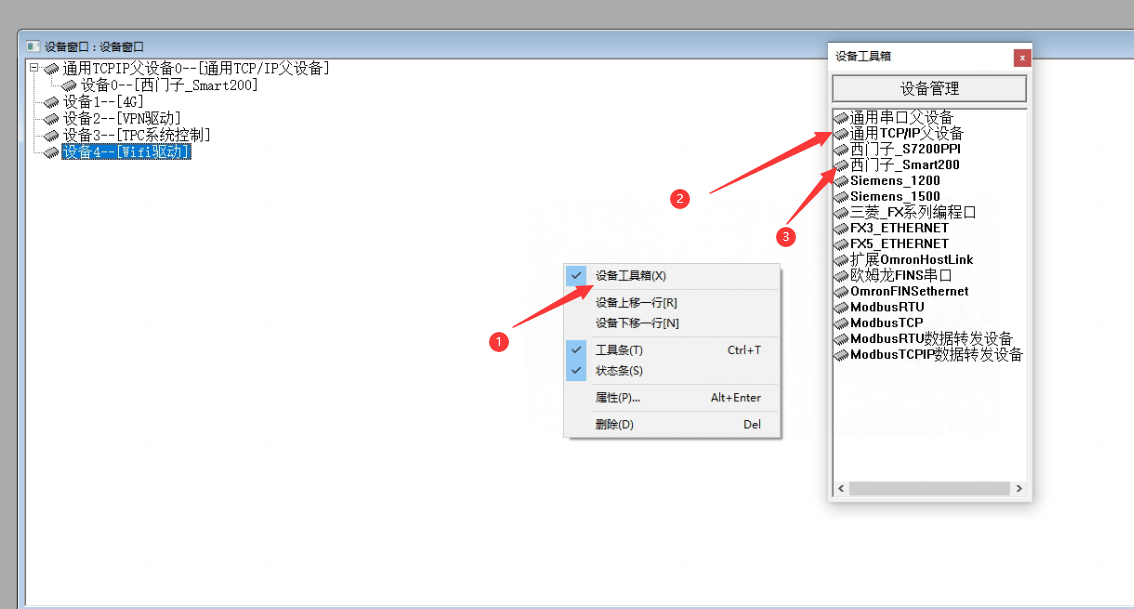
Task: Select 设备3--[TPC系统控制] tree row
Action: tap(137, 135)
